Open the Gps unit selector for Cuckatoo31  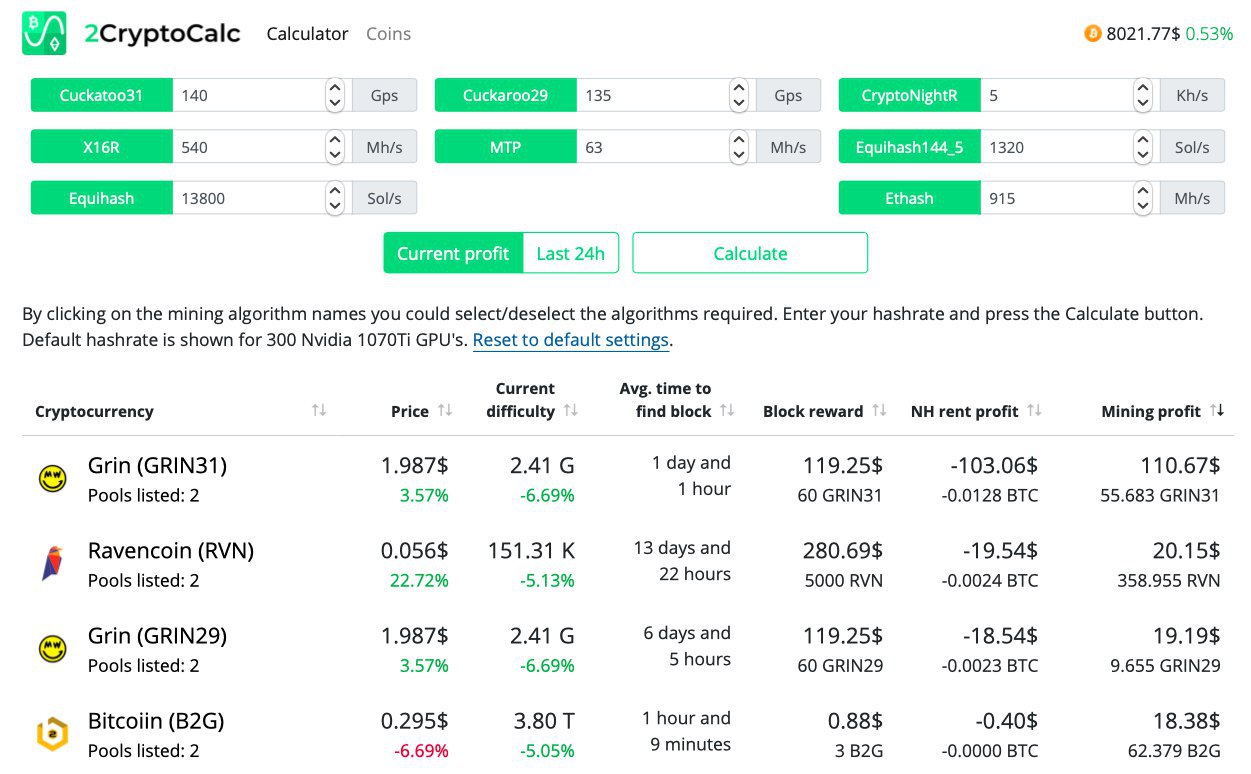point(384,95)
